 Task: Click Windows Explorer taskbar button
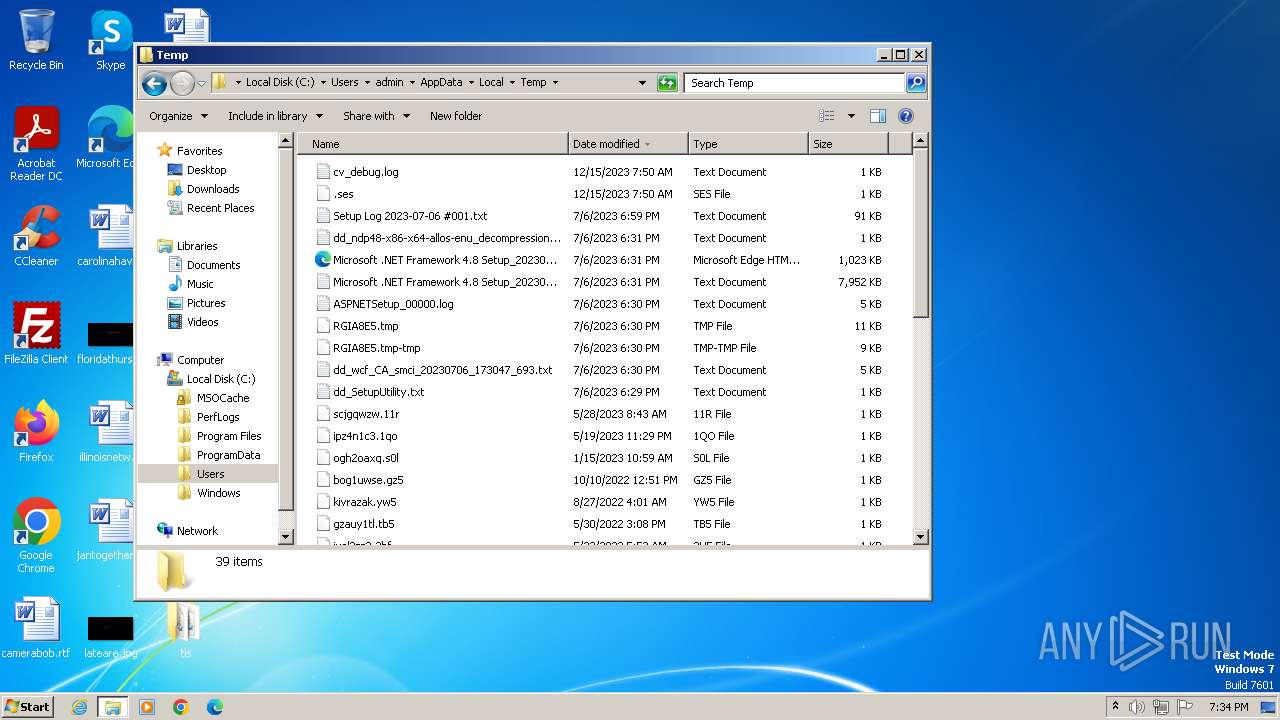[x=113, y=707]
